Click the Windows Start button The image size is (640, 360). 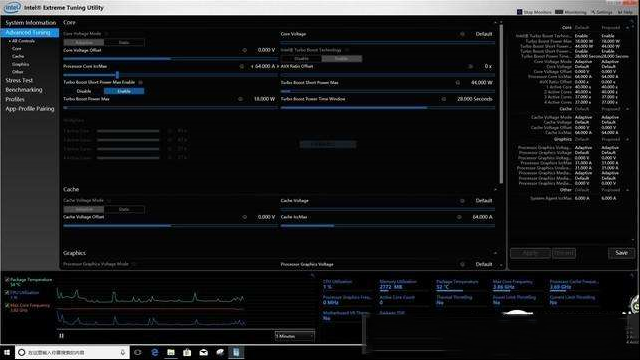click(7, 352)
